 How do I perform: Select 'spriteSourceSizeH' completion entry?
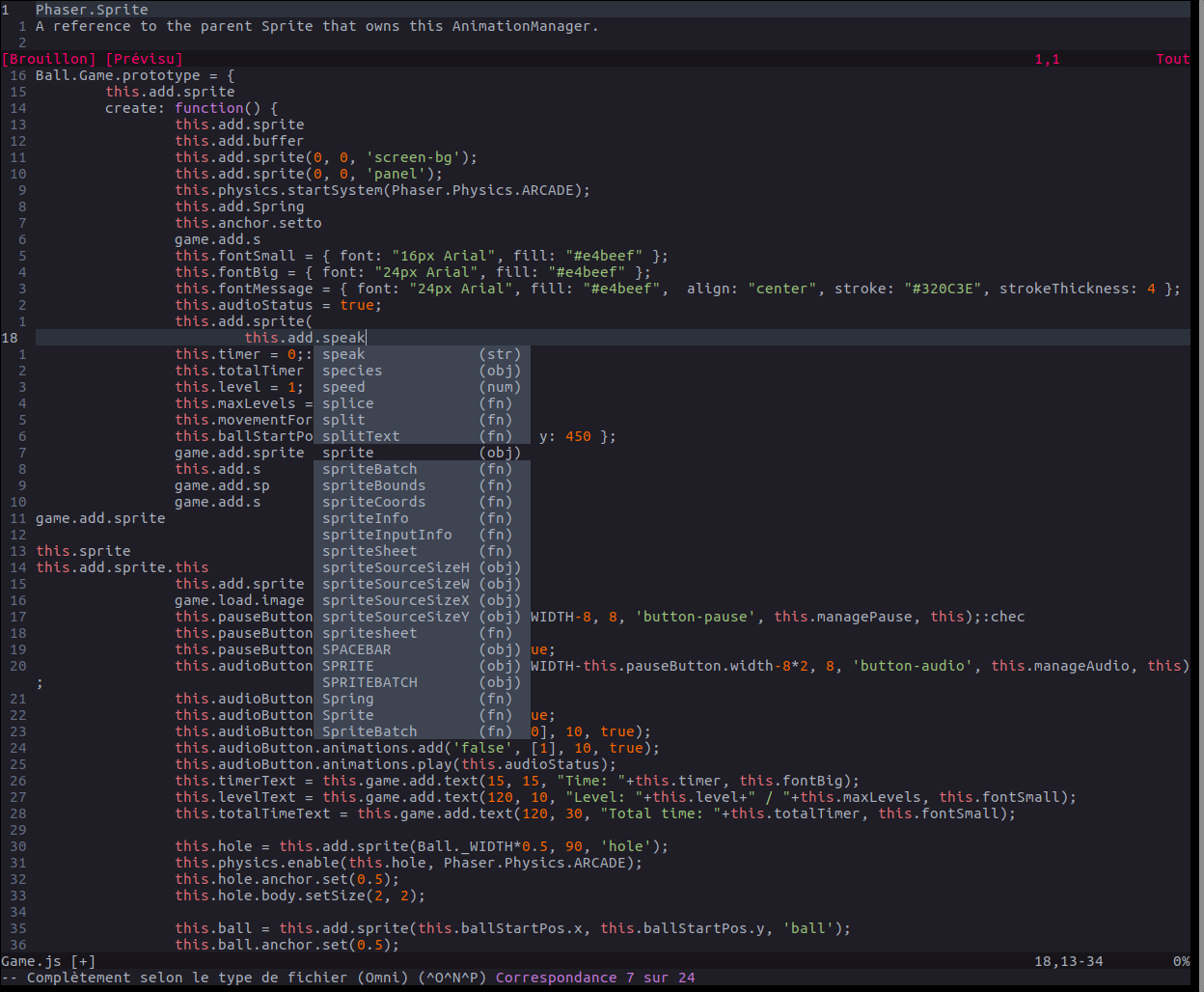(x=422, y=567)
